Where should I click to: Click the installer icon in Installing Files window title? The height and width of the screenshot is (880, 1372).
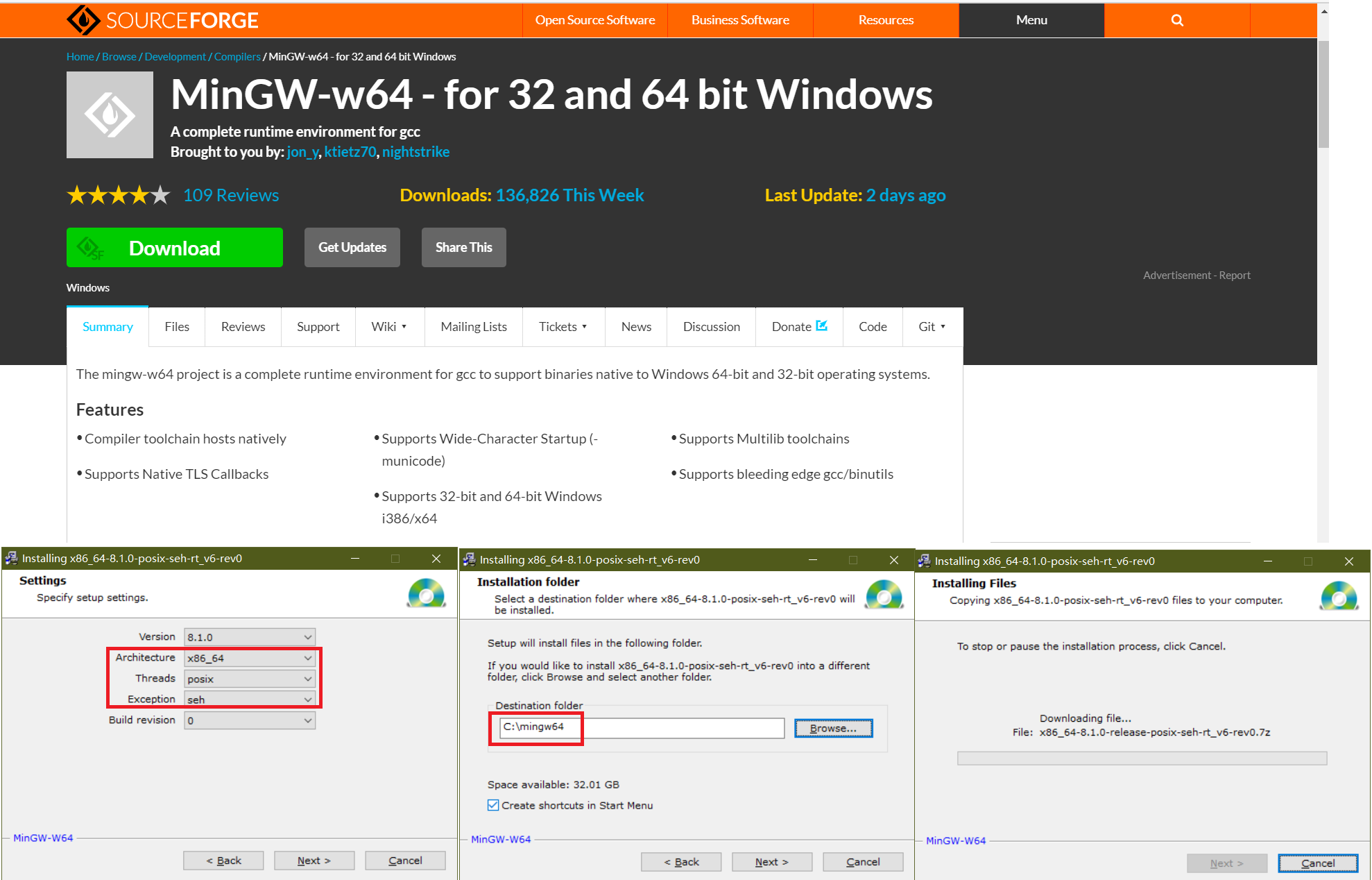[x=924, y=561]
